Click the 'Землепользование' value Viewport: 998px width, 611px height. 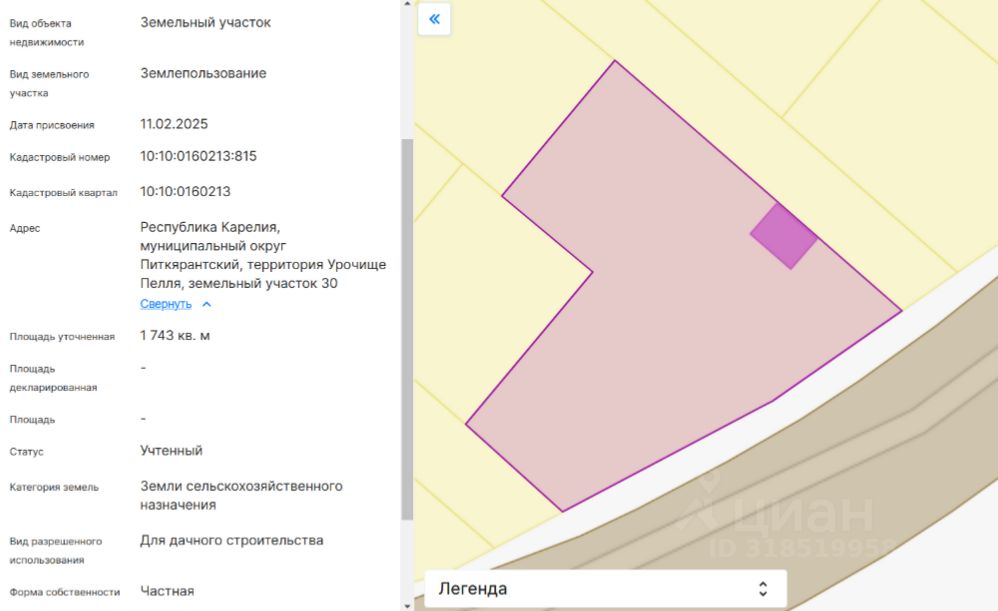203,73
